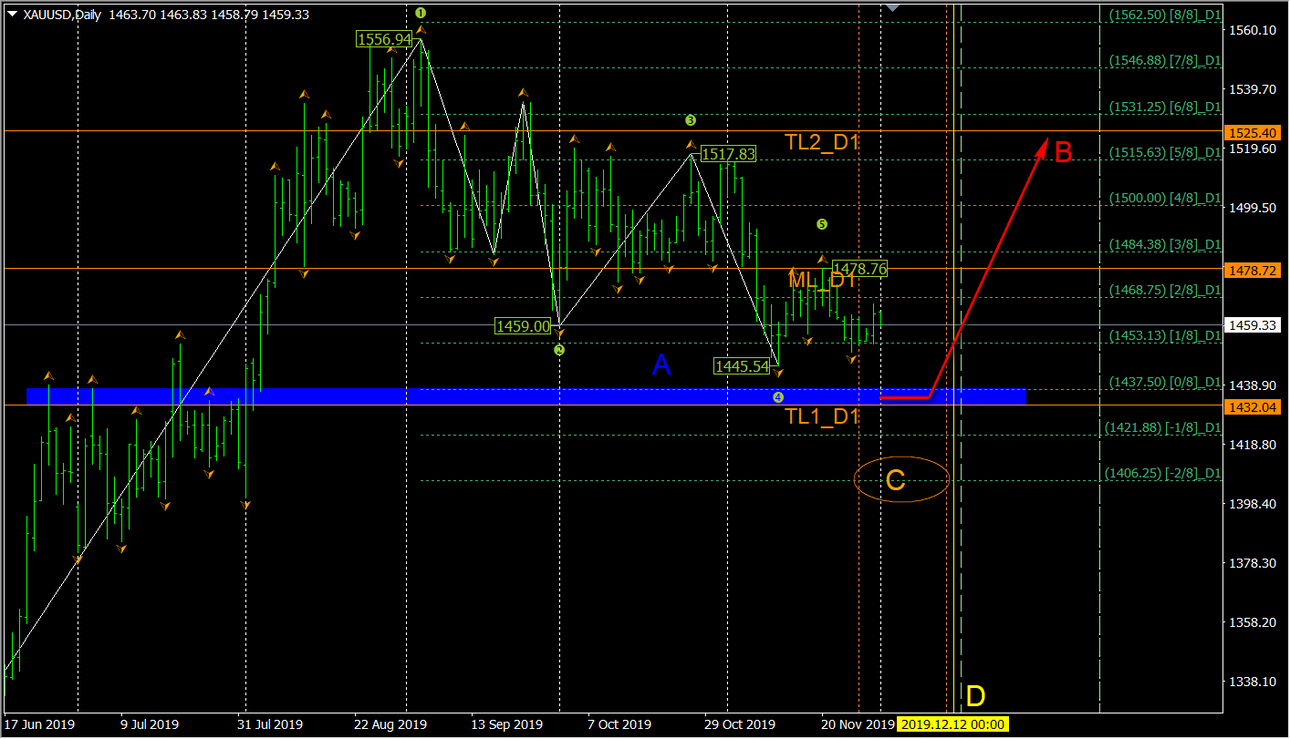Viewport: 1290px width, 739px height.
Task: Click the (1562.50) [8/8]_D1 level label
Action: pos(1165,15)
